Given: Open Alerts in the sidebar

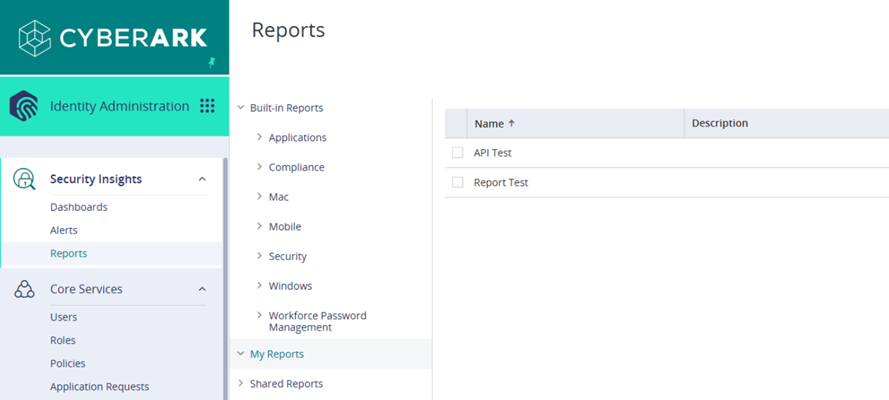Looking at the screenshot, I should click(64, 231).
